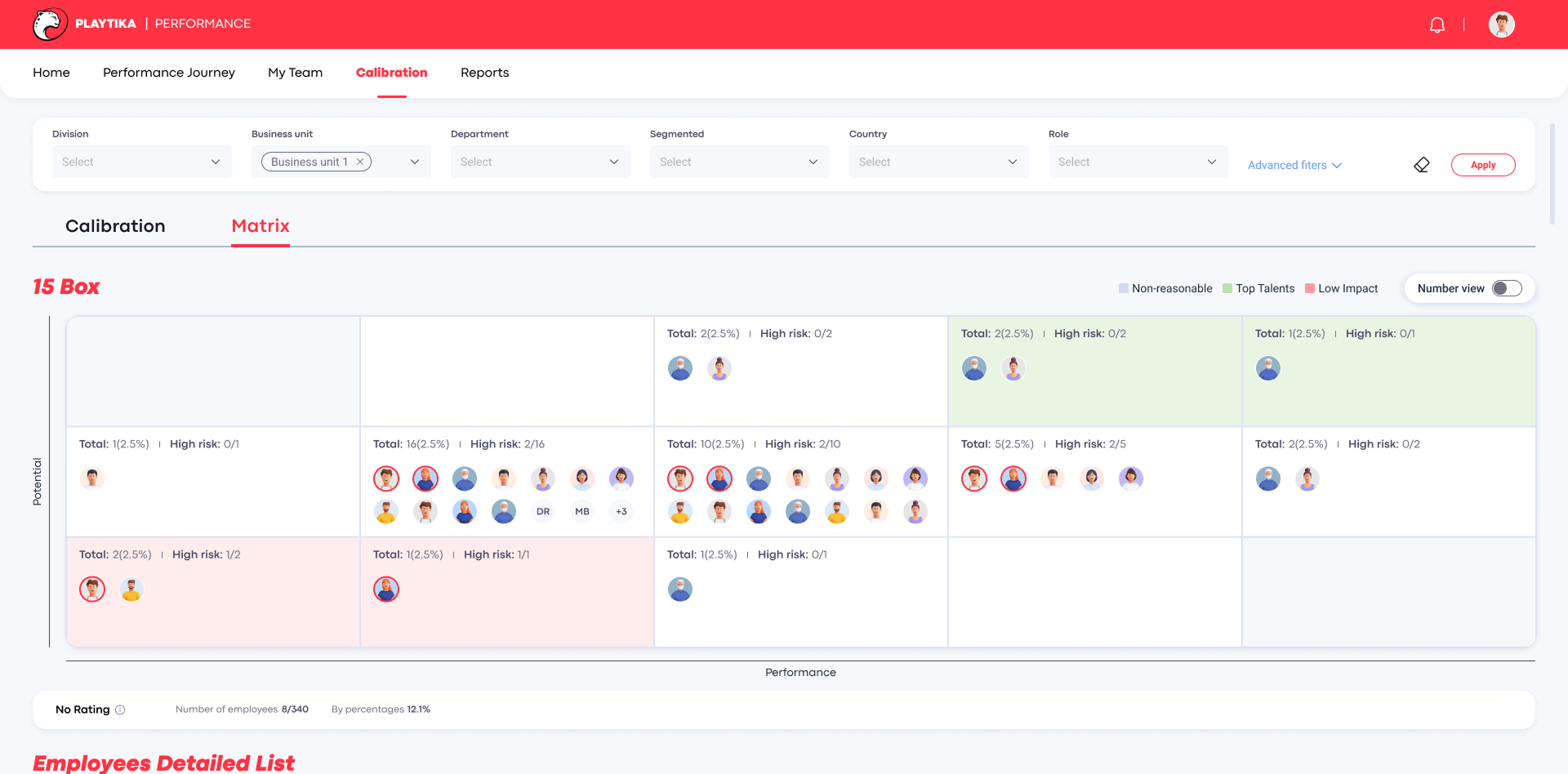Screen dimensions: 1568x774
Task: Click the Playtika logo
Action: [50, 24]
